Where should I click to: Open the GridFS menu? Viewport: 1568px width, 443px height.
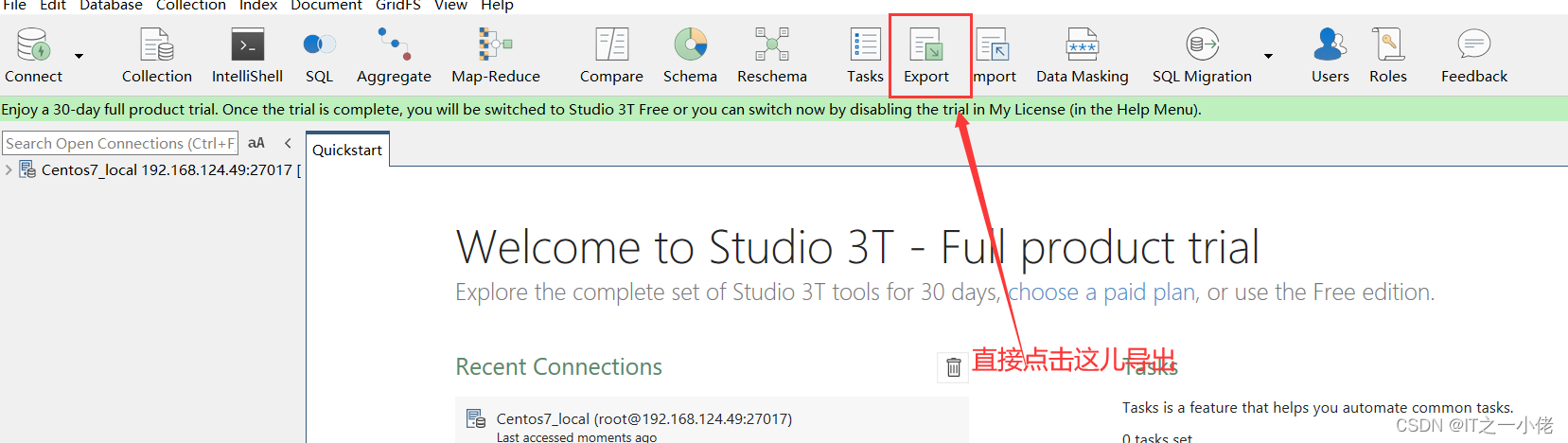pos(398,6)
